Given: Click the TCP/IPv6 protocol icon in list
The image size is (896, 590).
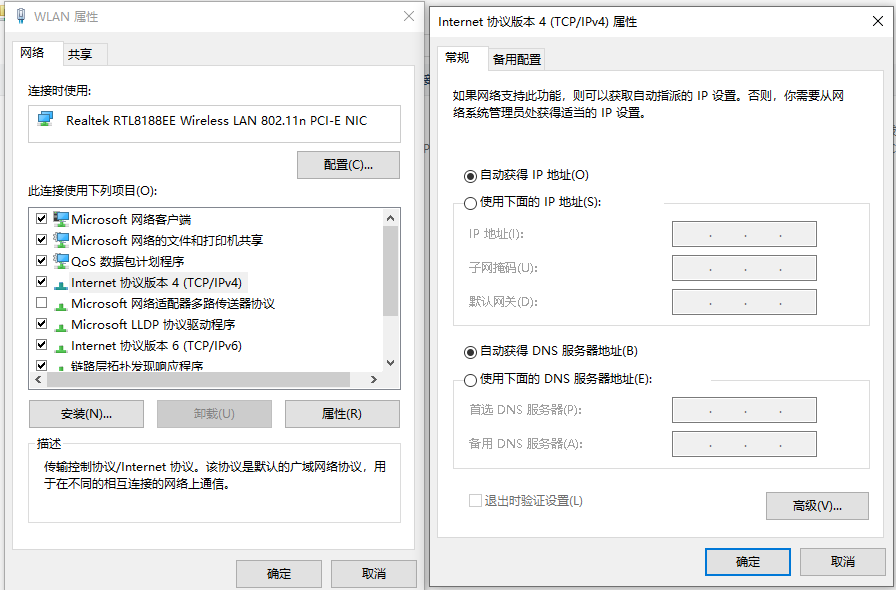Looking at the screenshot, I should 61,348.
